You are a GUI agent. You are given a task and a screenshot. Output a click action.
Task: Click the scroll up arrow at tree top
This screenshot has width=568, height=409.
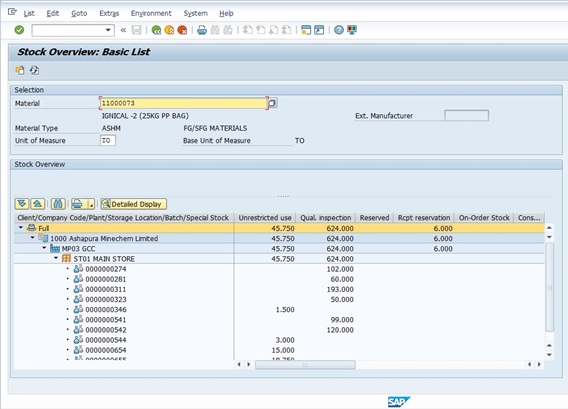pyautogui.click(x=550, y=228)
